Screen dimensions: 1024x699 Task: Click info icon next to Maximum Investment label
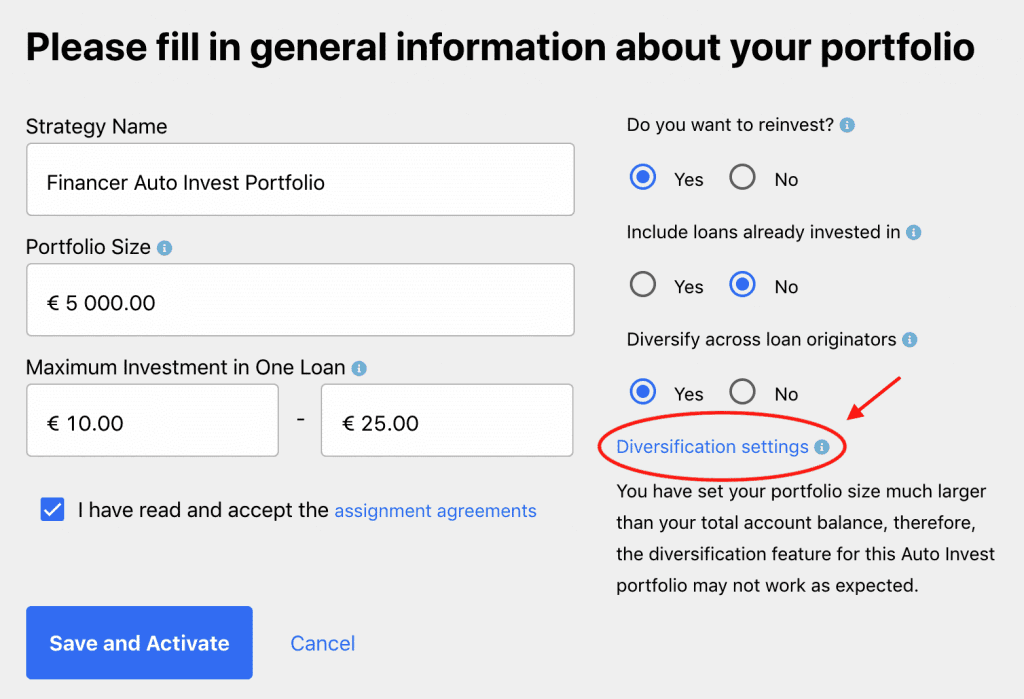tap(359, 369)
